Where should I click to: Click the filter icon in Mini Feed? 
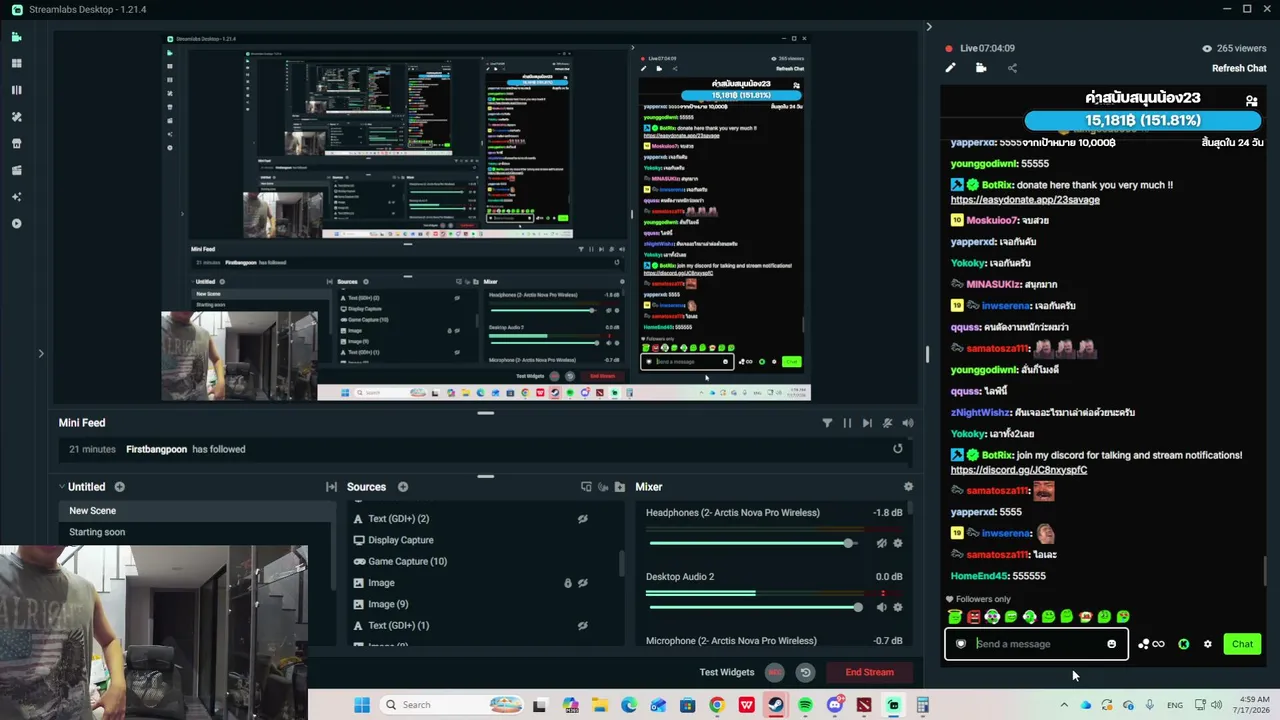tap(827, 423)
